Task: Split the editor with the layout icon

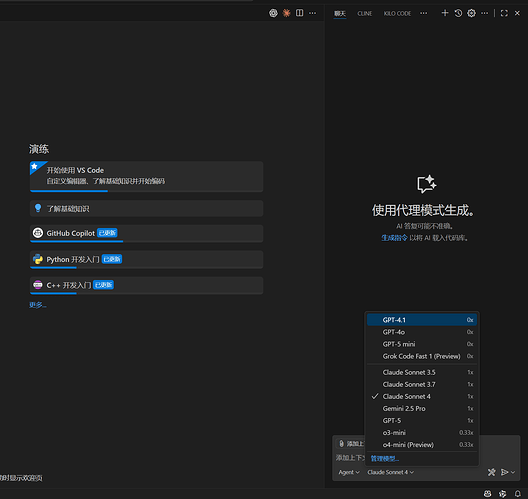Action: pyautogui.click(x=299, y=13)
